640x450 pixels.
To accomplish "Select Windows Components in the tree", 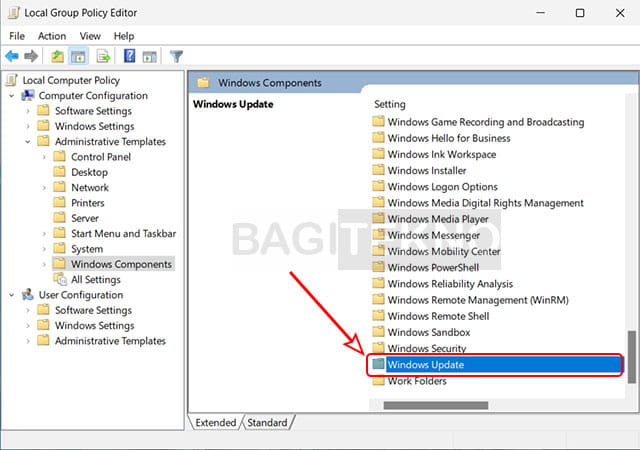I will 121,264.
